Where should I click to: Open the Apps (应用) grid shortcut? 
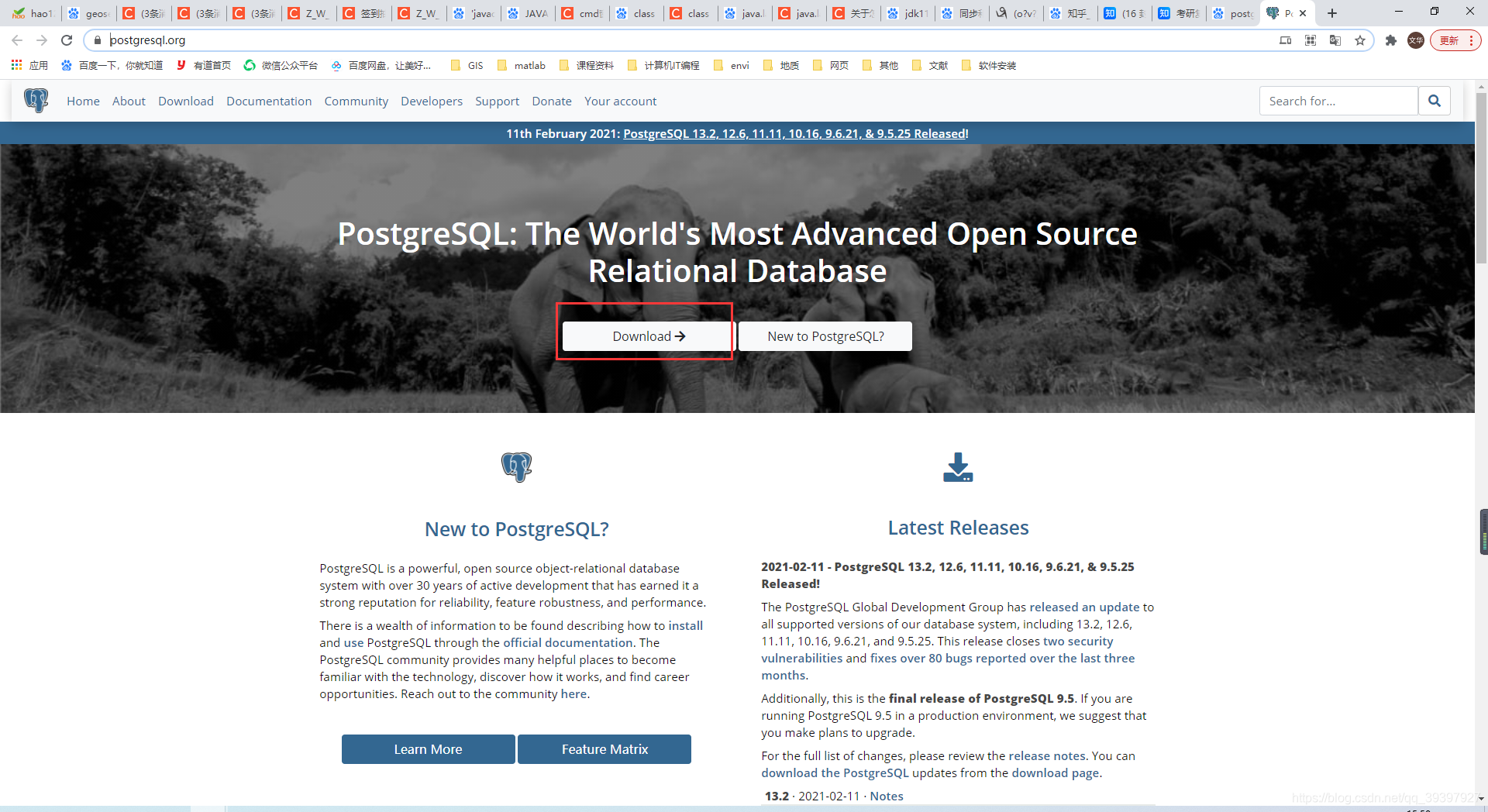pos(29,66)
